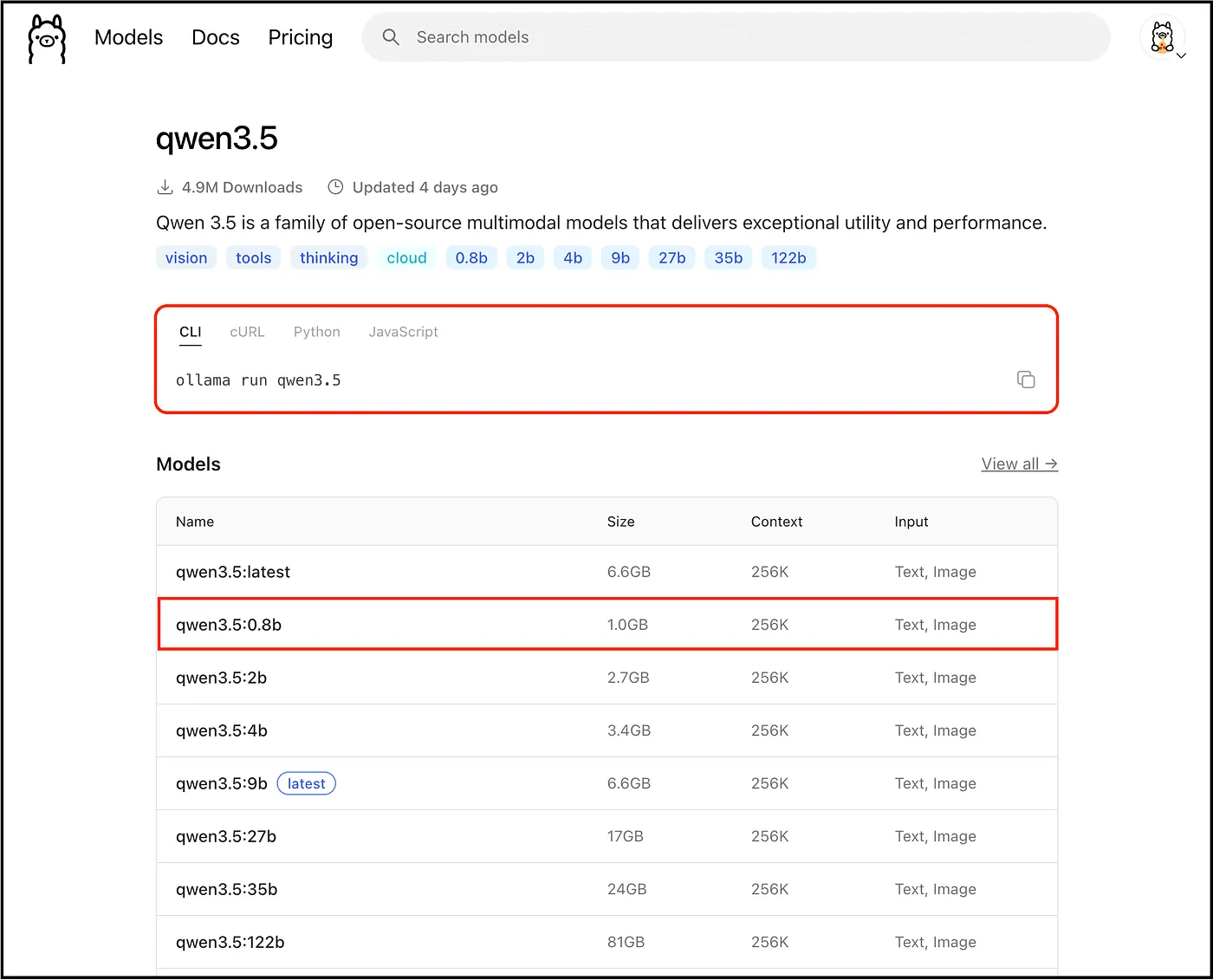Screen dimensions: 1213x980
Task: Click the cloud tag
Action: click(407, 257)
